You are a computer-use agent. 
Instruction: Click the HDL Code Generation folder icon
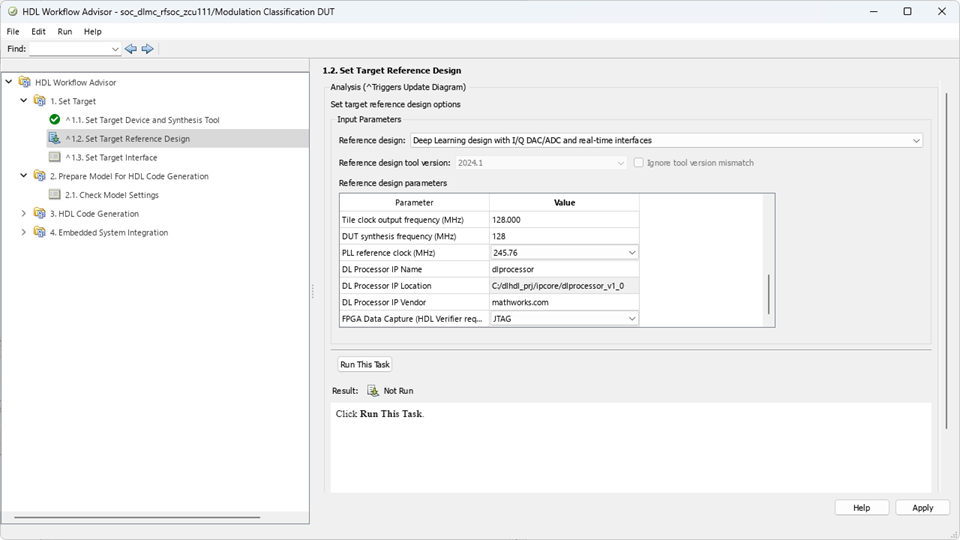(40, 214)
